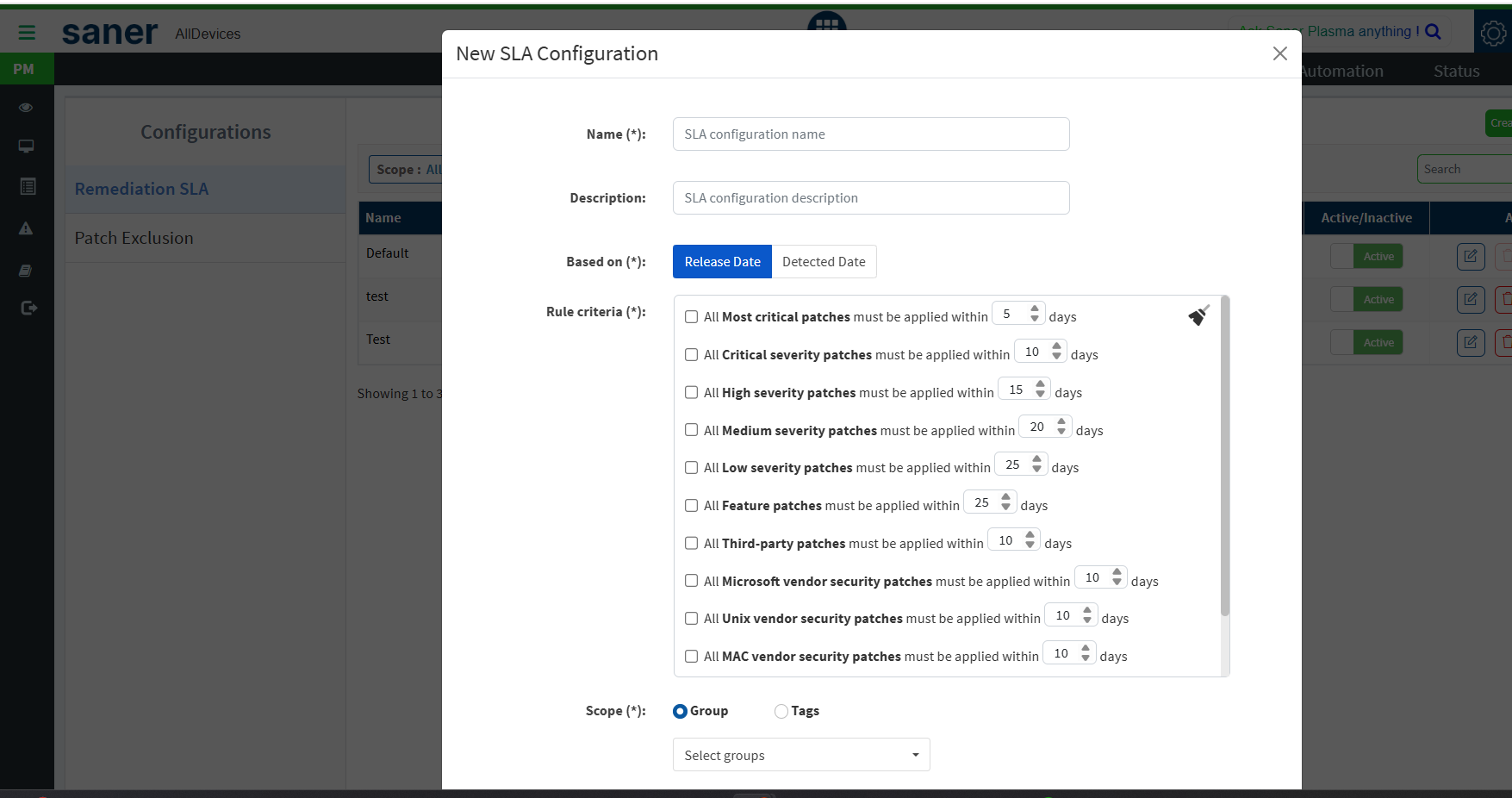Open Patch Exclusion in the Configurations menu
Viewport: 1512px width, 798px height.
point(134,238)
